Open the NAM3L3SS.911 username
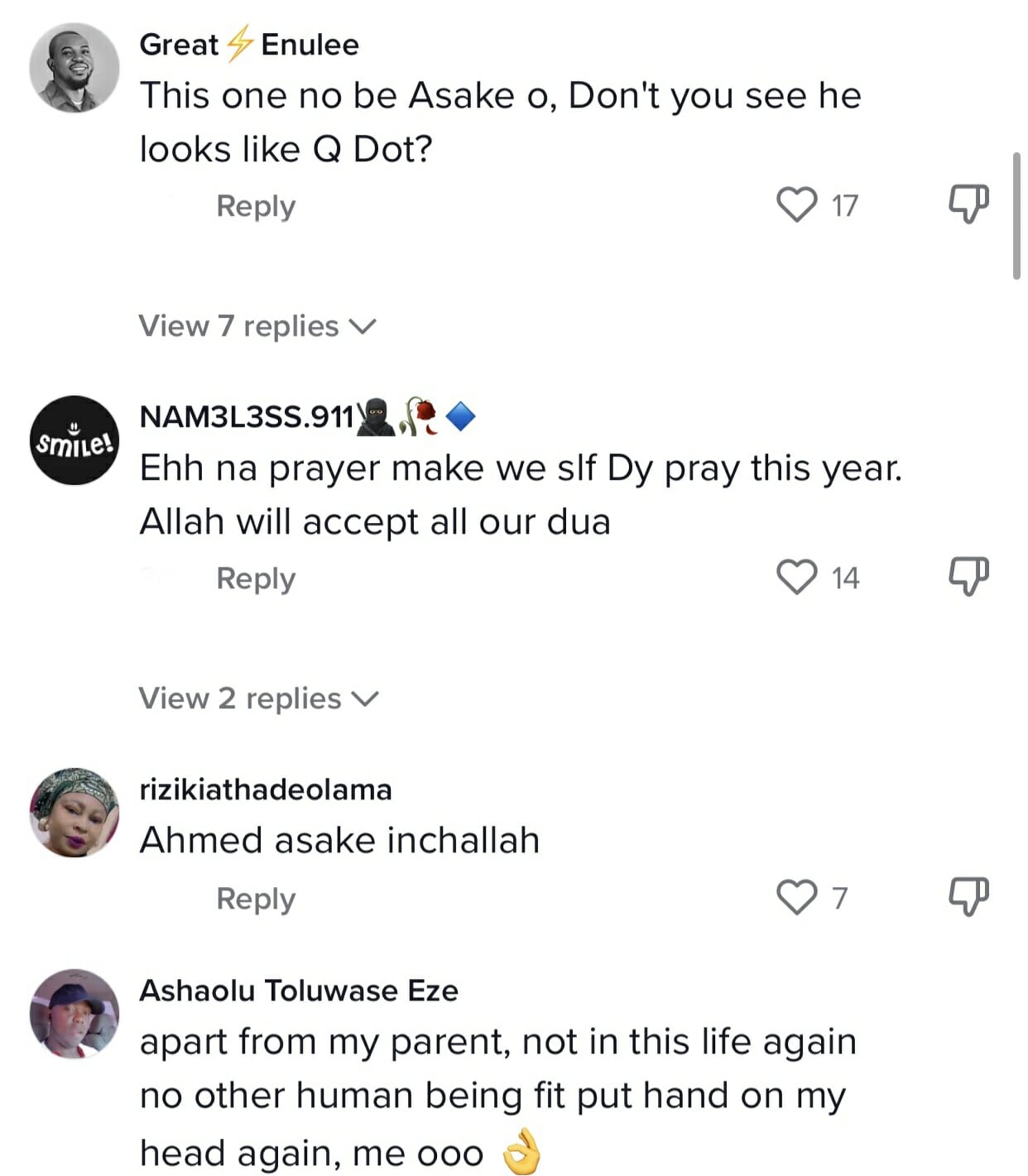The width and height of the screenshot is (1028, 1176). 247,416
